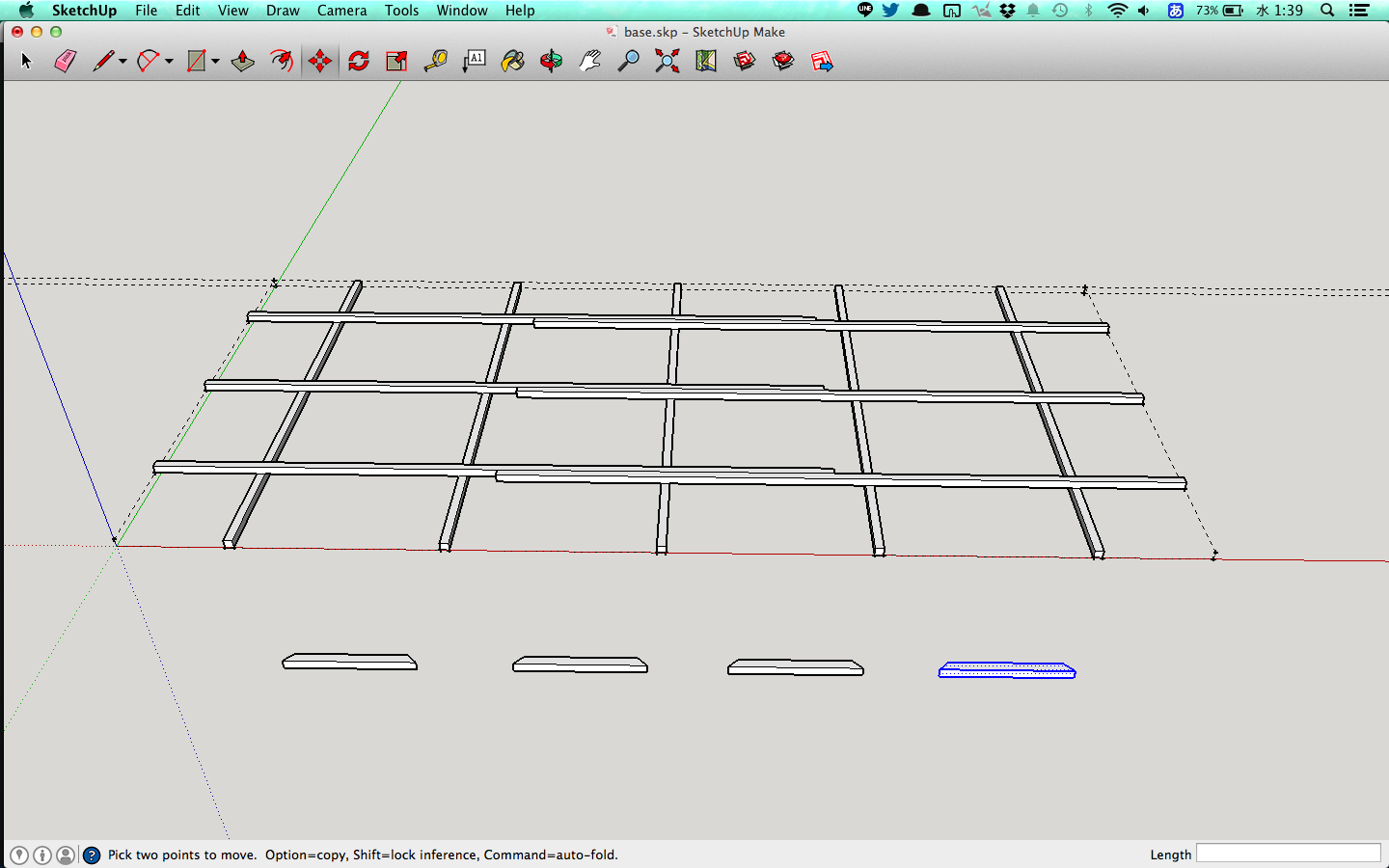The image size is (1389, 868).
Task: Select the Pan hand tool
Action: tap(589, 62)
